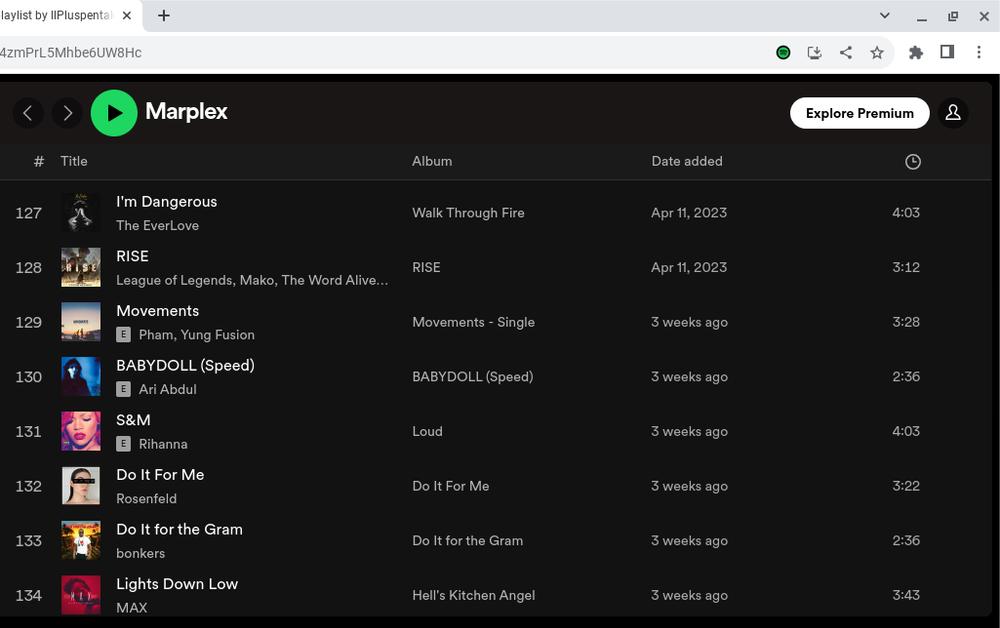The image size is (1000, 628).
Task: Bookmark this page with the star icon
Action: (878, 51)
